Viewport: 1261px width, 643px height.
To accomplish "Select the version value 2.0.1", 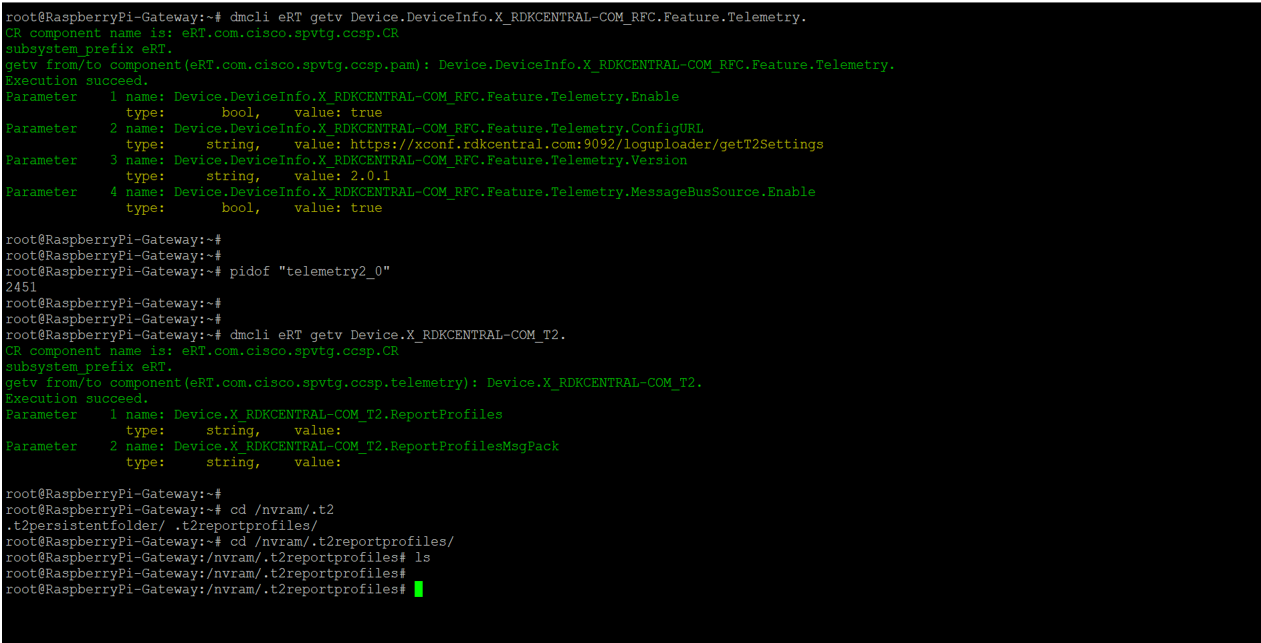I will (369, 176).
